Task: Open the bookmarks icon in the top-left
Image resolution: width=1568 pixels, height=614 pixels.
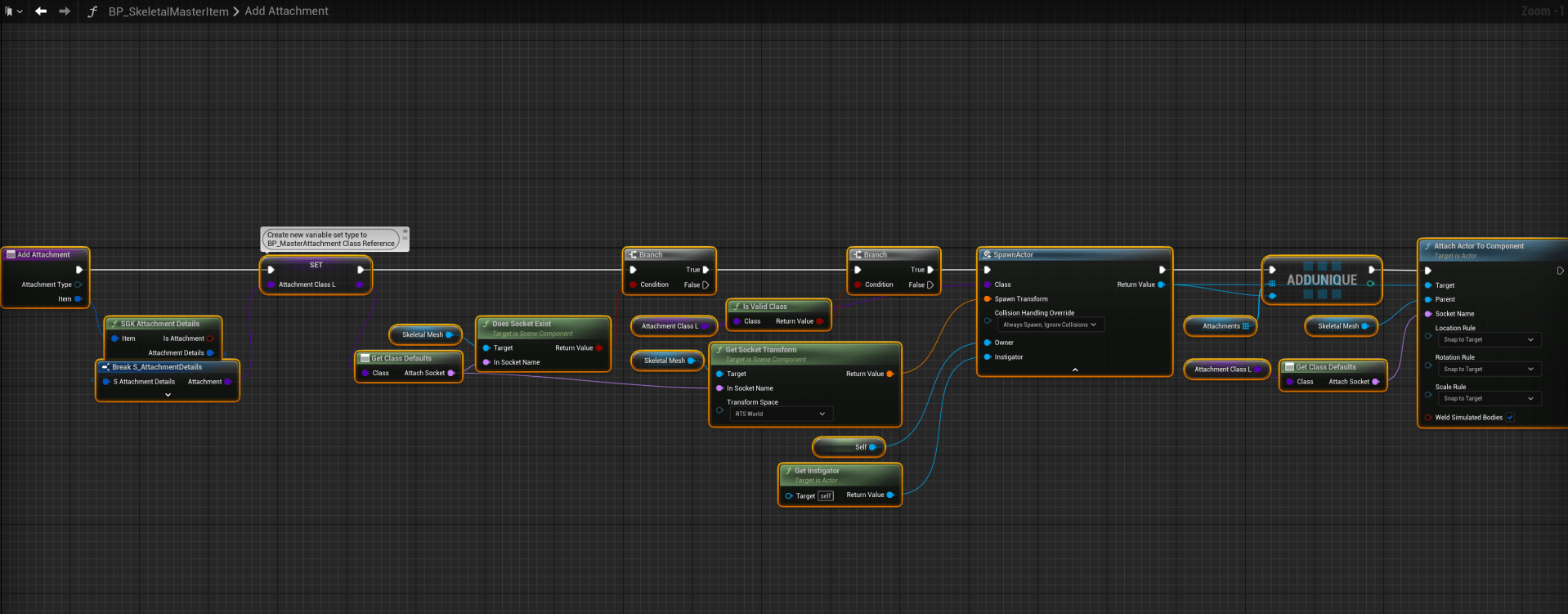Action: click(x=9, y=11)
